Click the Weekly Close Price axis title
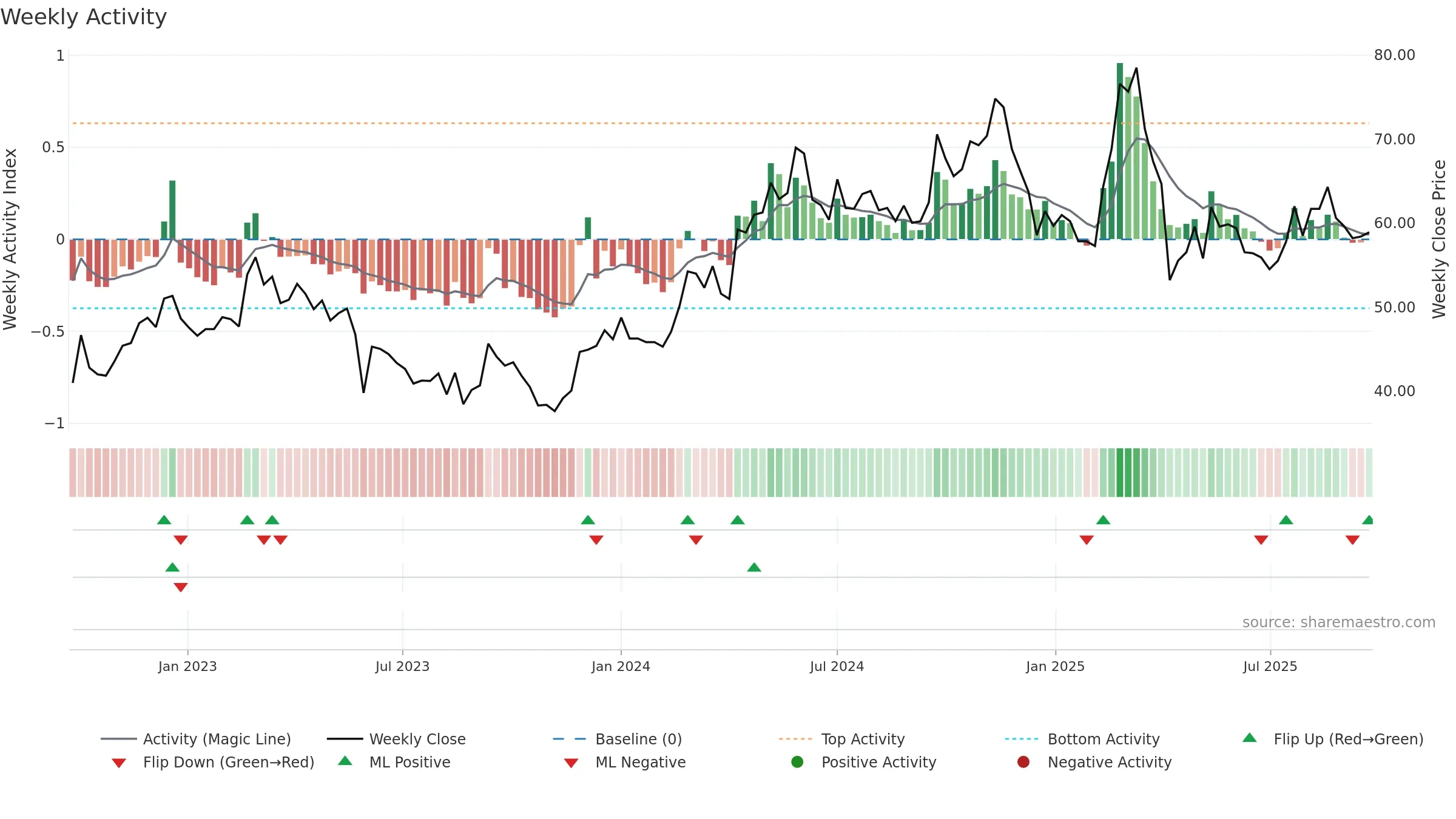 click(x=1439, y=239)
